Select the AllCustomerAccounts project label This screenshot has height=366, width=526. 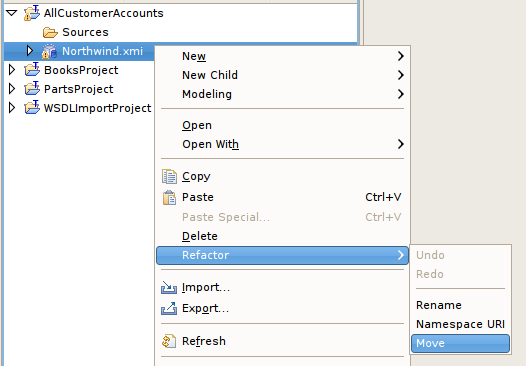pyautogui.click(x=104, y=13)
